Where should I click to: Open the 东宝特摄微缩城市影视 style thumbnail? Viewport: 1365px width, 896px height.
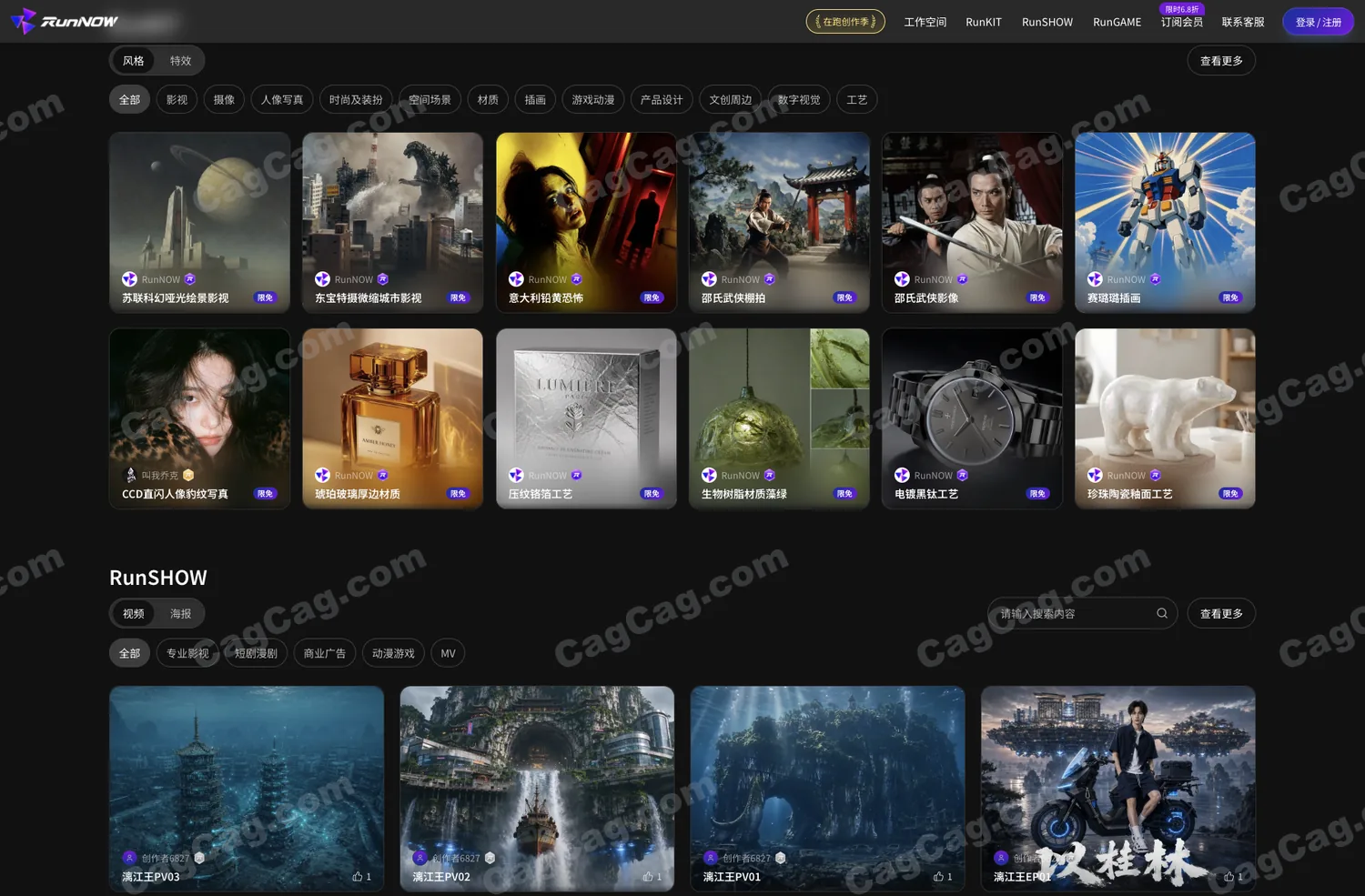click(392, 223)
